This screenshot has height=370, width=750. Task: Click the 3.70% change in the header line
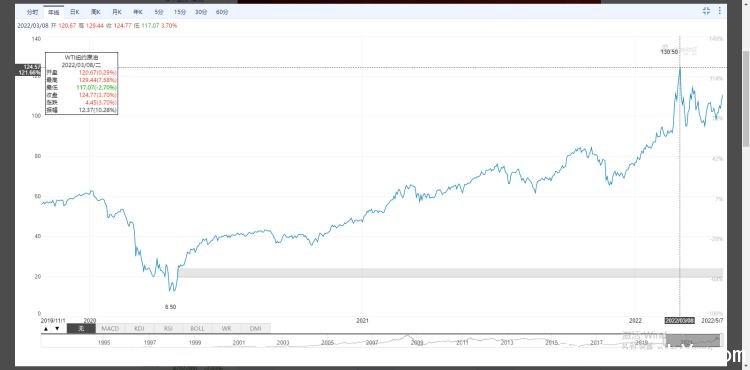[169, 26]
